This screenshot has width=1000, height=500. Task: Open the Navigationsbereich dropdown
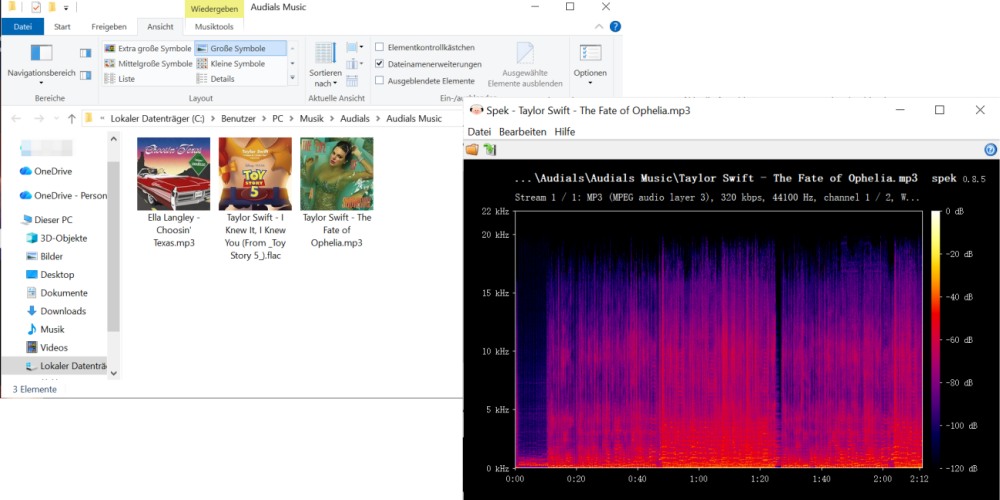pyautogui.click(x=41, y=66)
